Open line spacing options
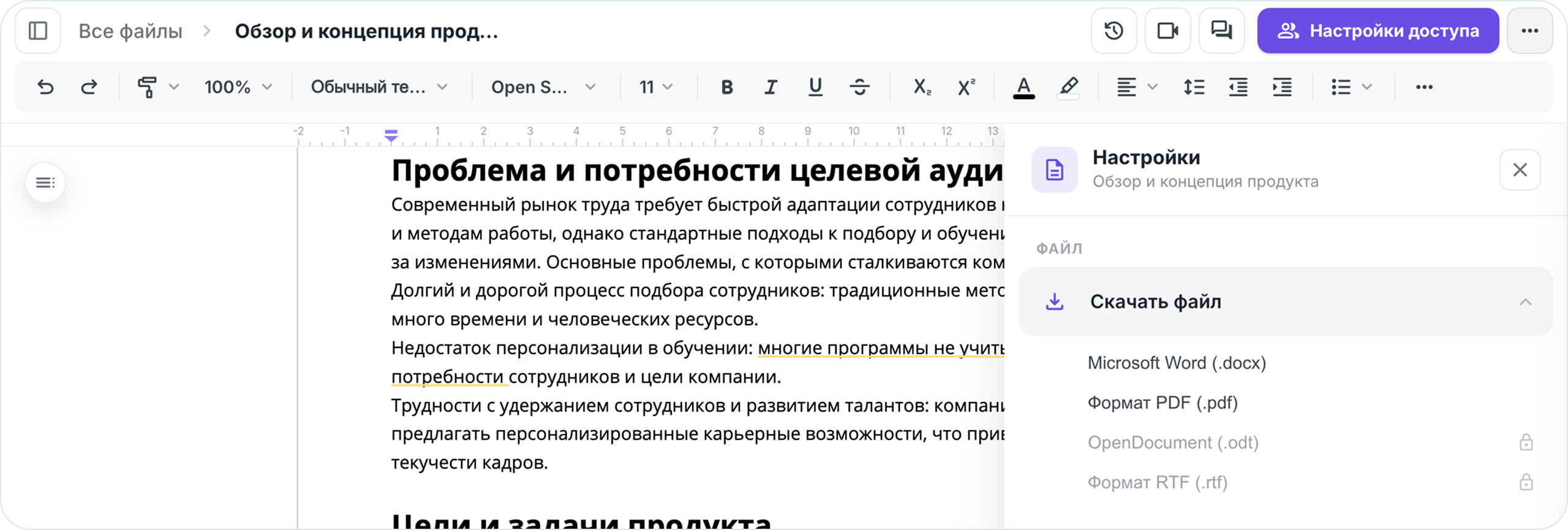The width and height of the screenshot is (1568, 530). click(x=1194, y=87)
